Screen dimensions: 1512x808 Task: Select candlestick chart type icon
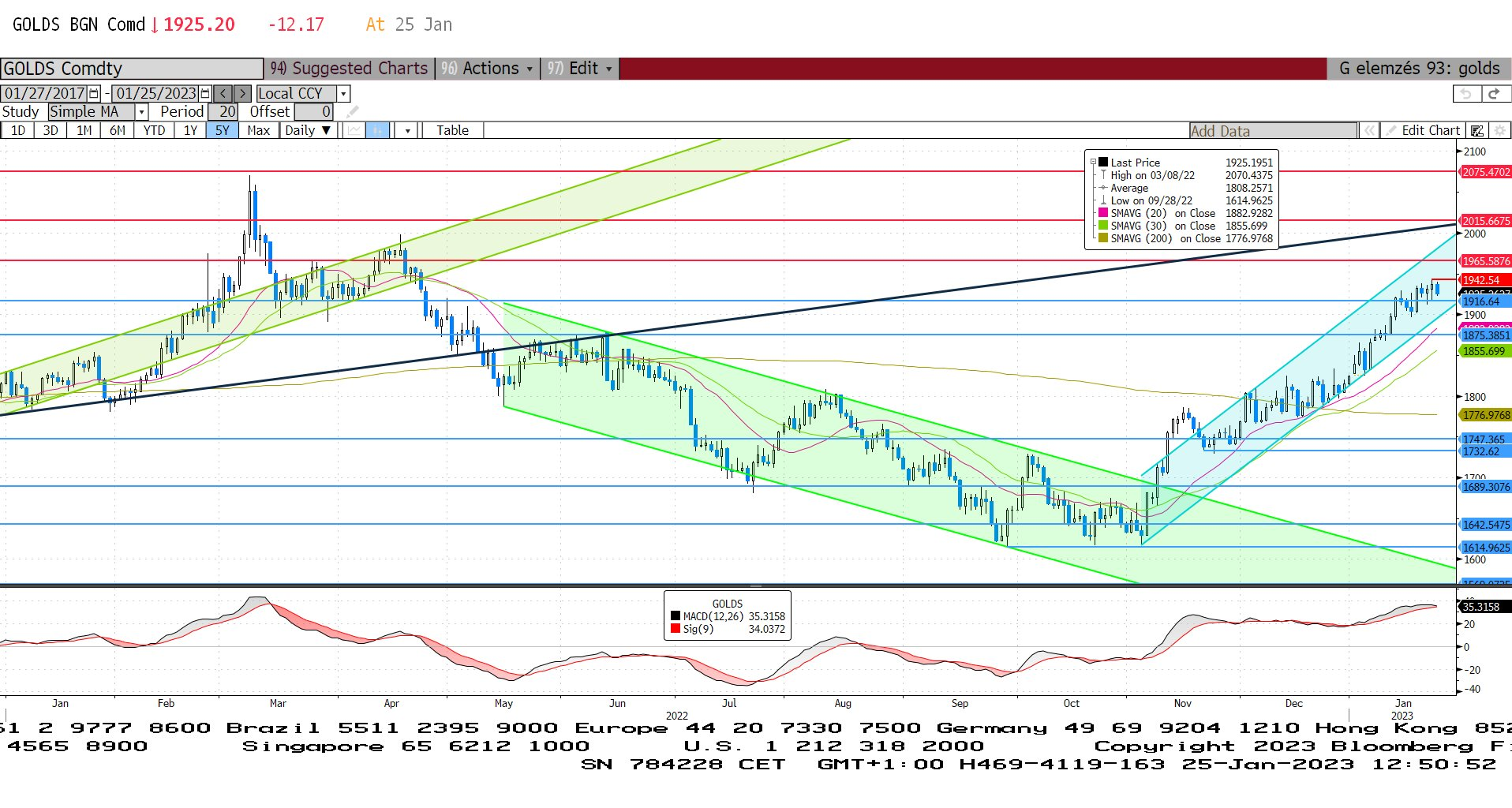click(x=378, y=130)
